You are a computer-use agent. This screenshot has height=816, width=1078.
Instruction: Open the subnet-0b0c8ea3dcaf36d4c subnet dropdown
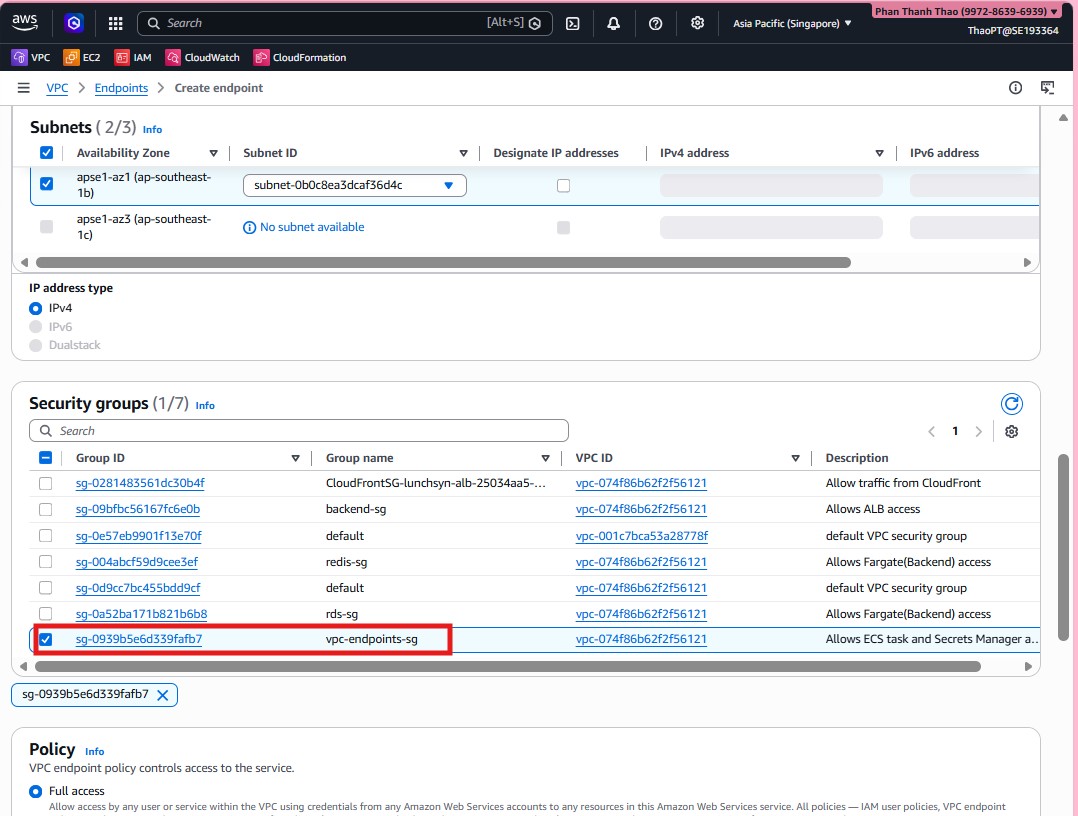click(354, 185)
